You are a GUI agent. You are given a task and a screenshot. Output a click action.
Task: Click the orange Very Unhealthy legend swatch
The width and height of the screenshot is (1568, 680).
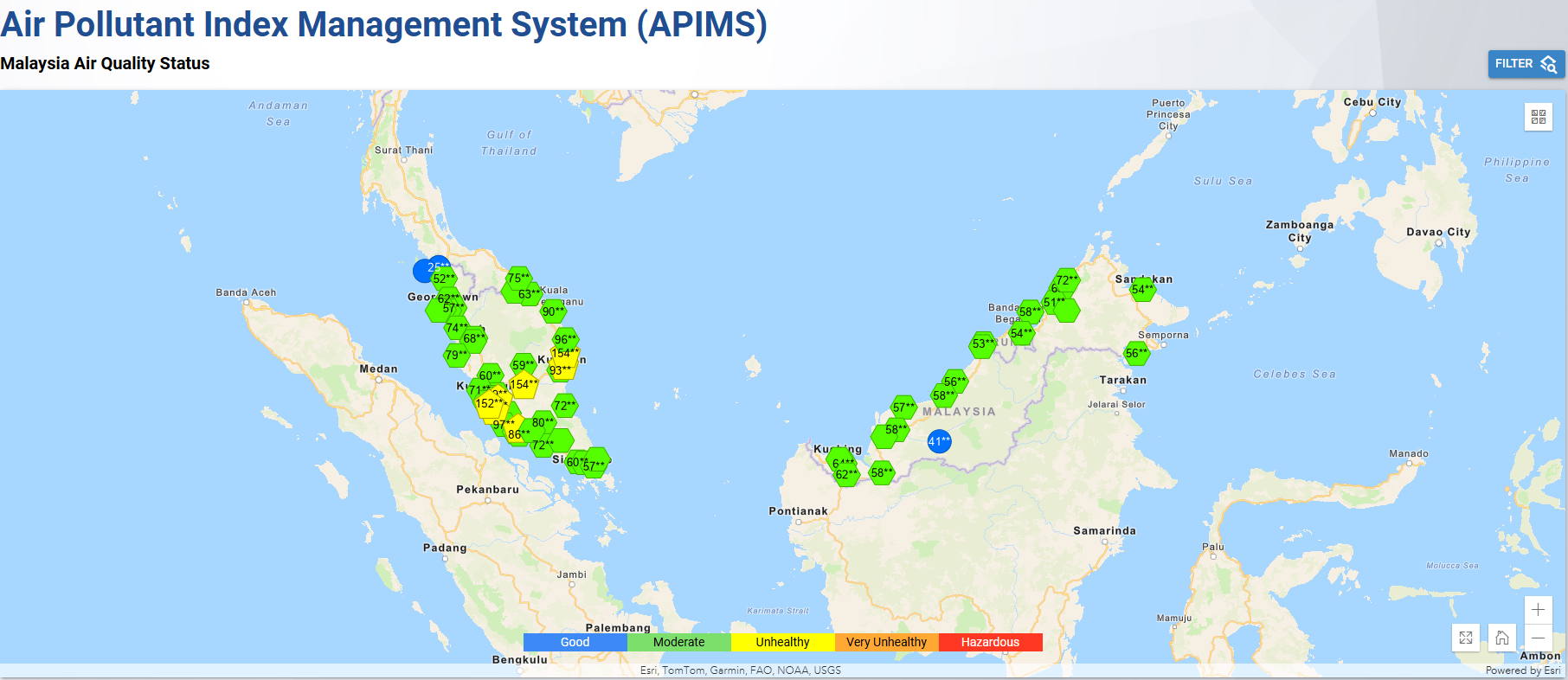click(x=886, y=642)
